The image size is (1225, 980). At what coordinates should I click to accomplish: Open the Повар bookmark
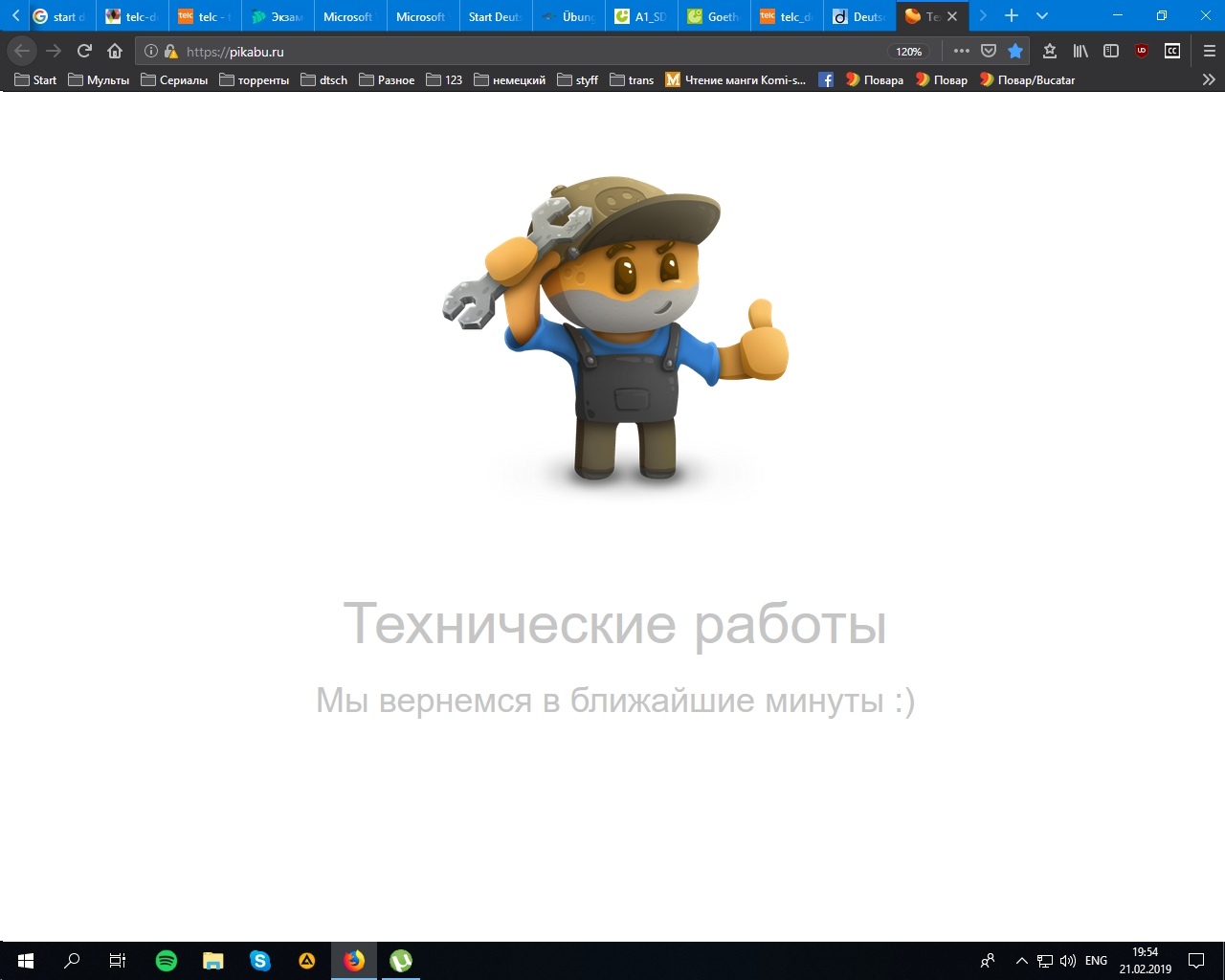pos(941,79)
